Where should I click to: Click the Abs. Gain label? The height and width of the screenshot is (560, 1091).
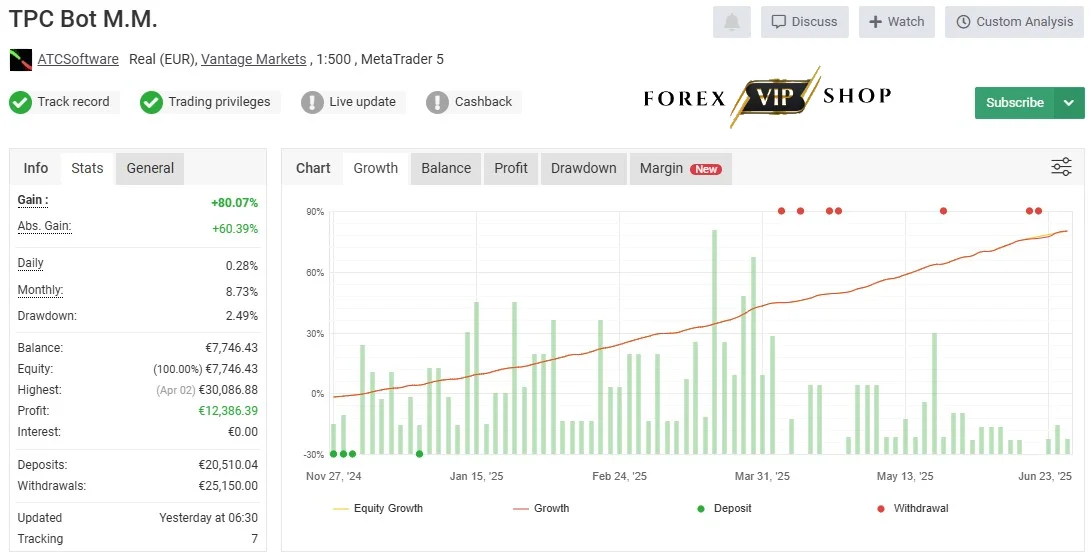point(45,226)
